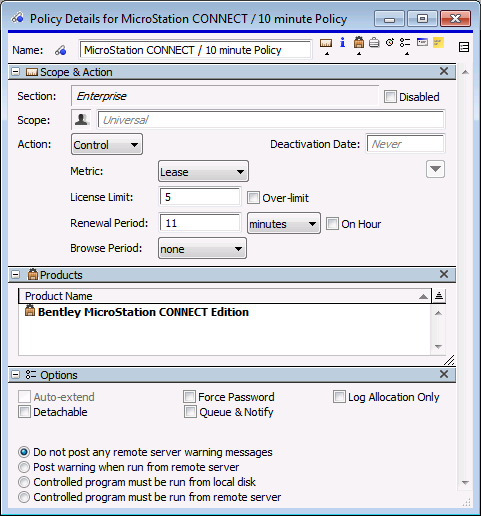Click the scope user silhouette button
The height and width of the screenshot is (516, 481).
click(x=81, y=120)
